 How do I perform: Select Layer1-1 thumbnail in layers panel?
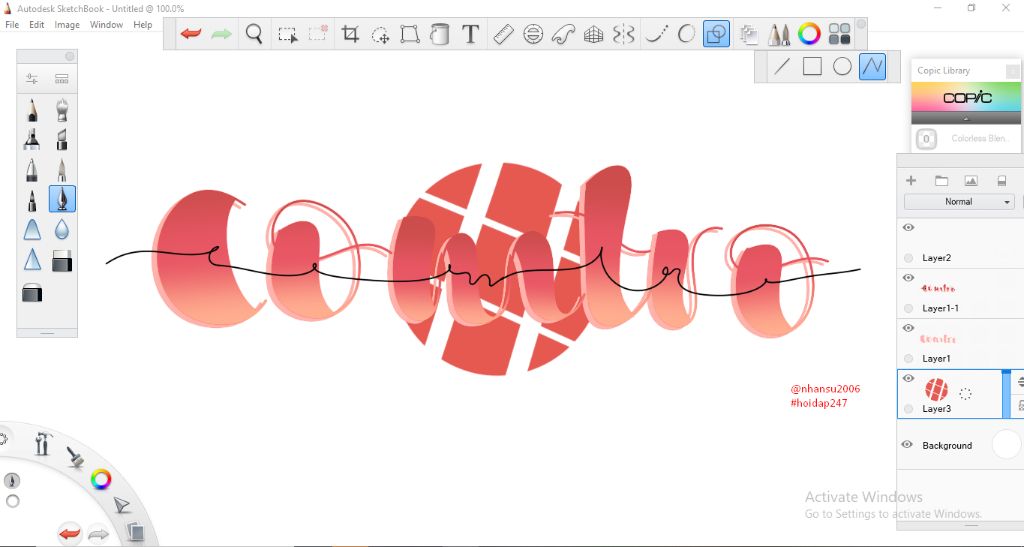coord(938,288)
